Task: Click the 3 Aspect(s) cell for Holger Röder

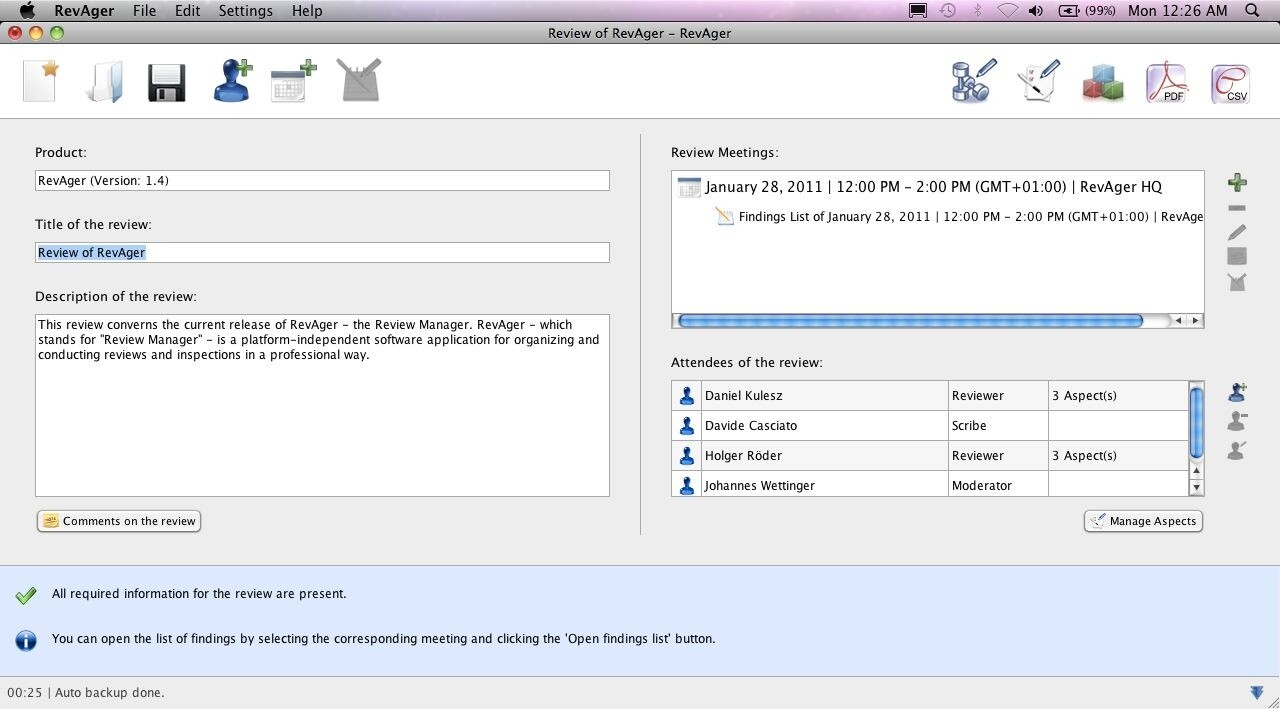Action: pyautogui.click(x=1118, y=456)
